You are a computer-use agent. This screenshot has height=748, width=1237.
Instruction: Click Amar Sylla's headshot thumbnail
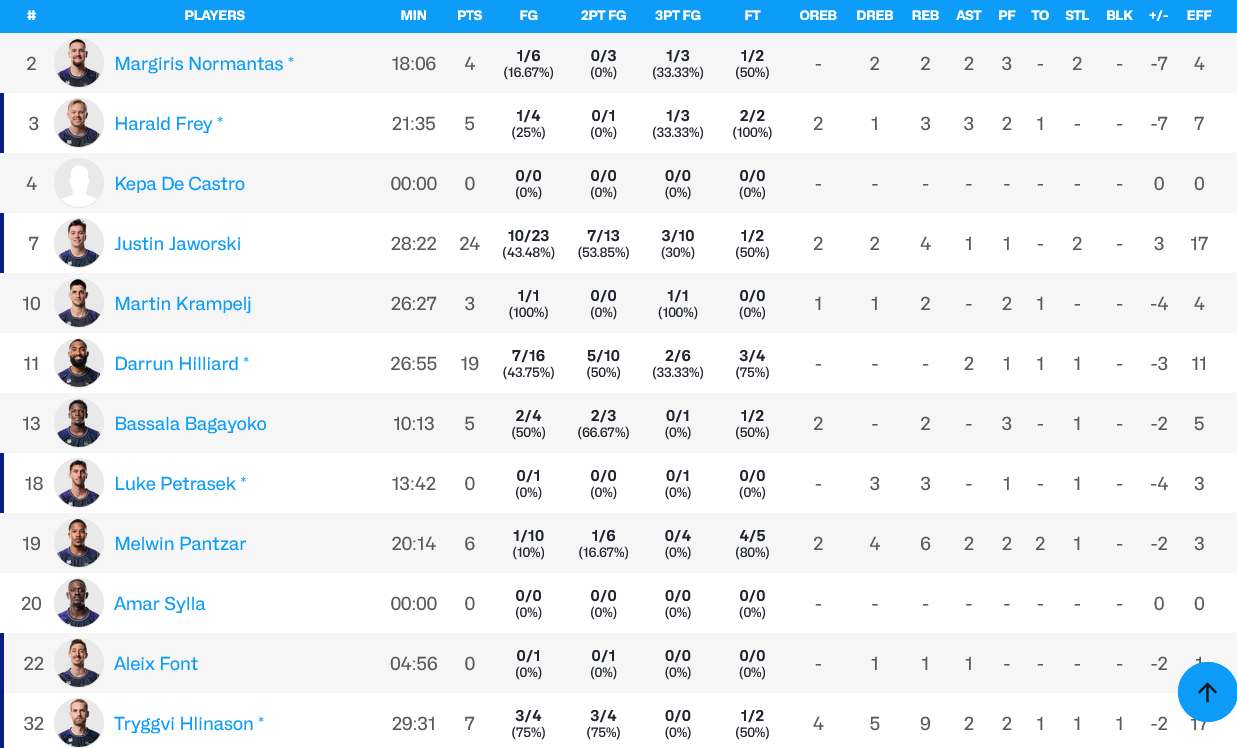(79, 603)
